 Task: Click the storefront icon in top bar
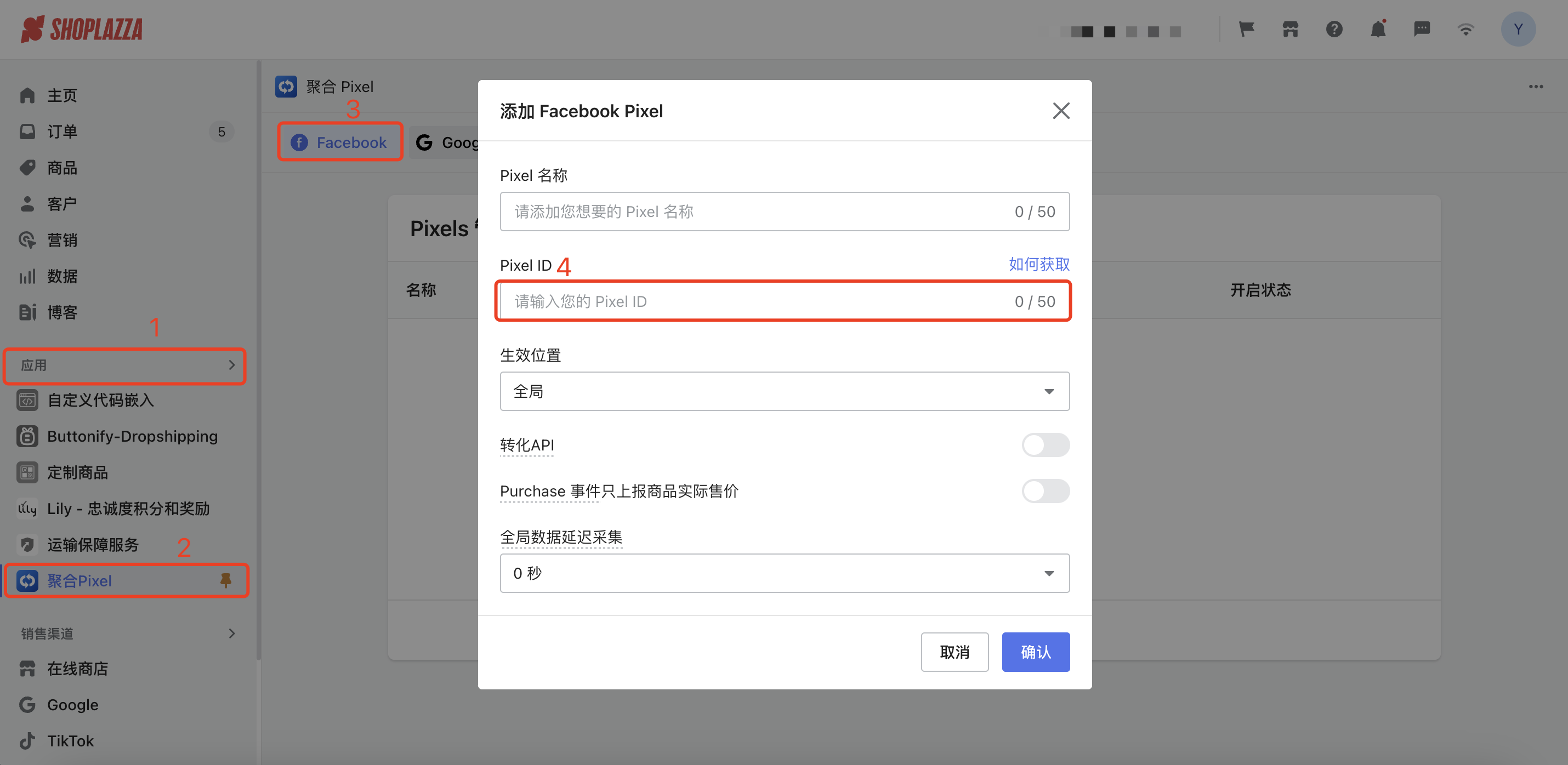pyautogui.click(x=1290, y=29)
